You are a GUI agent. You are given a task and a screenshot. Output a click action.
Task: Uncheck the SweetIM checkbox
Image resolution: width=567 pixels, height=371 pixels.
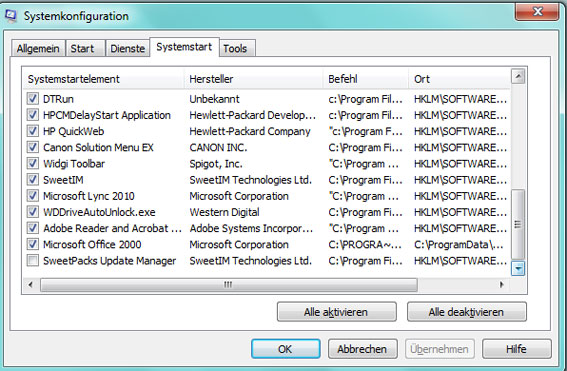pyautogui.click(x=33, y=179)
